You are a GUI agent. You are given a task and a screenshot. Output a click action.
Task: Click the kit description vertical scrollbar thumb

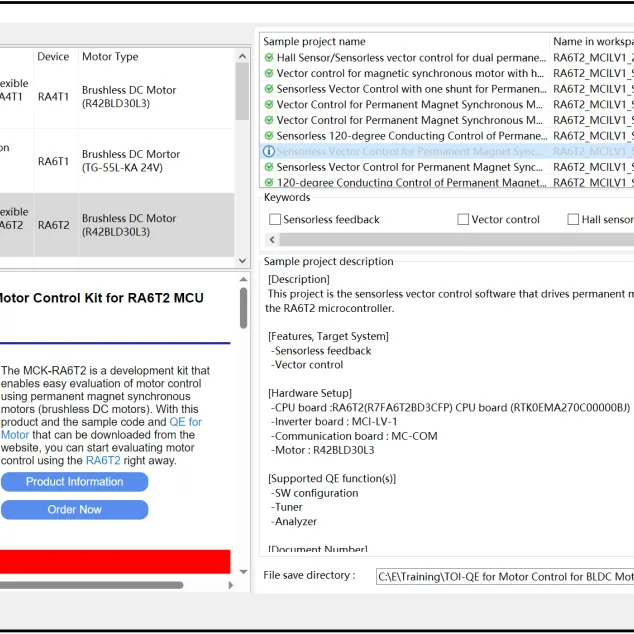click(243, 308)
